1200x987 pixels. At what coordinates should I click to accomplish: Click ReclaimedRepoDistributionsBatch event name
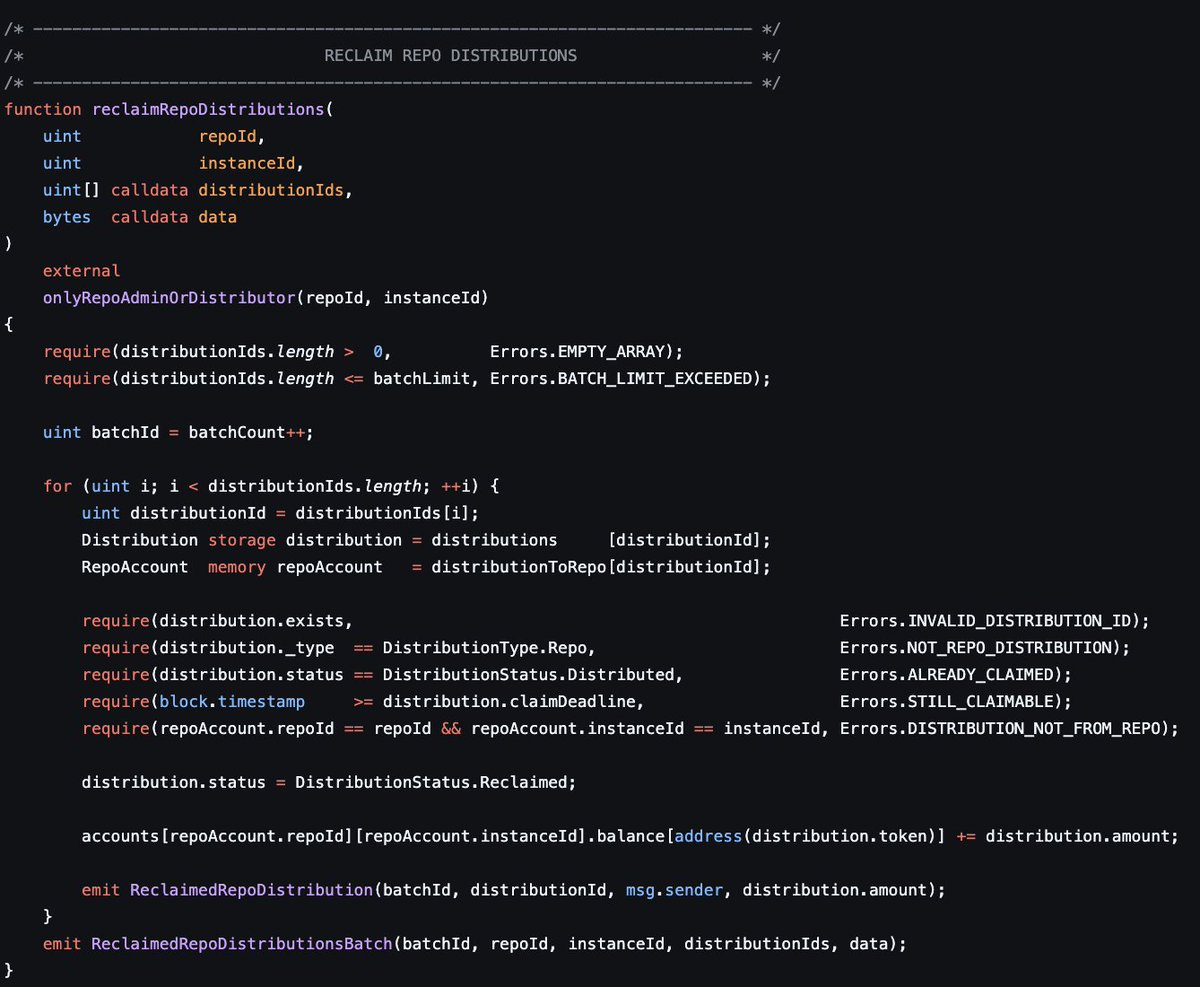(x=242, y=946)
